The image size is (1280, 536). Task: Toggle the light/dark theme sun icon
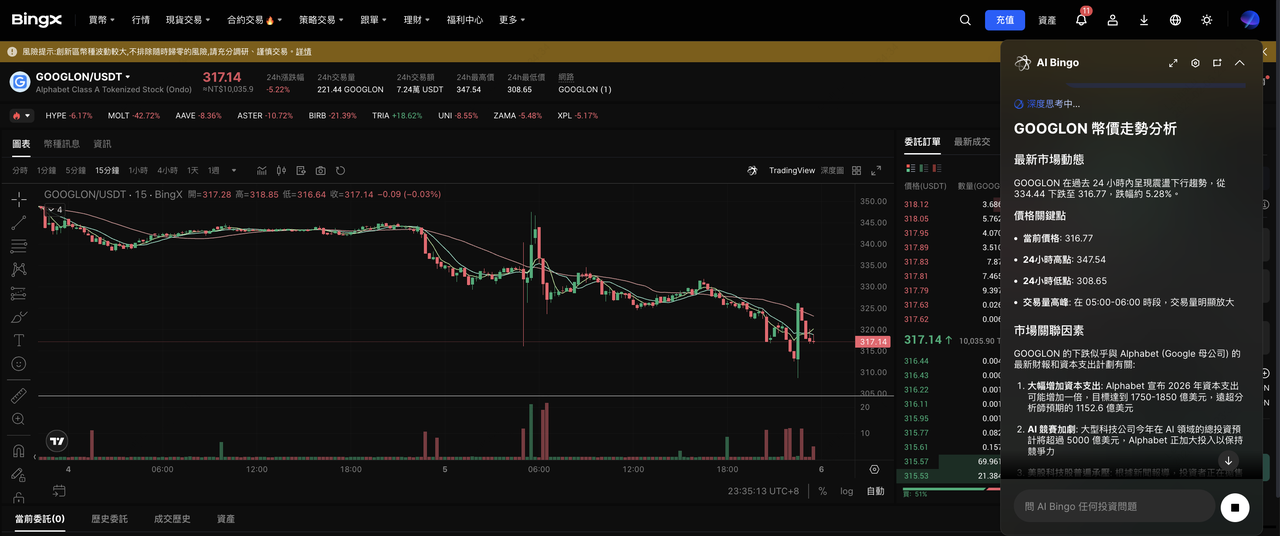click(1207, 20)
